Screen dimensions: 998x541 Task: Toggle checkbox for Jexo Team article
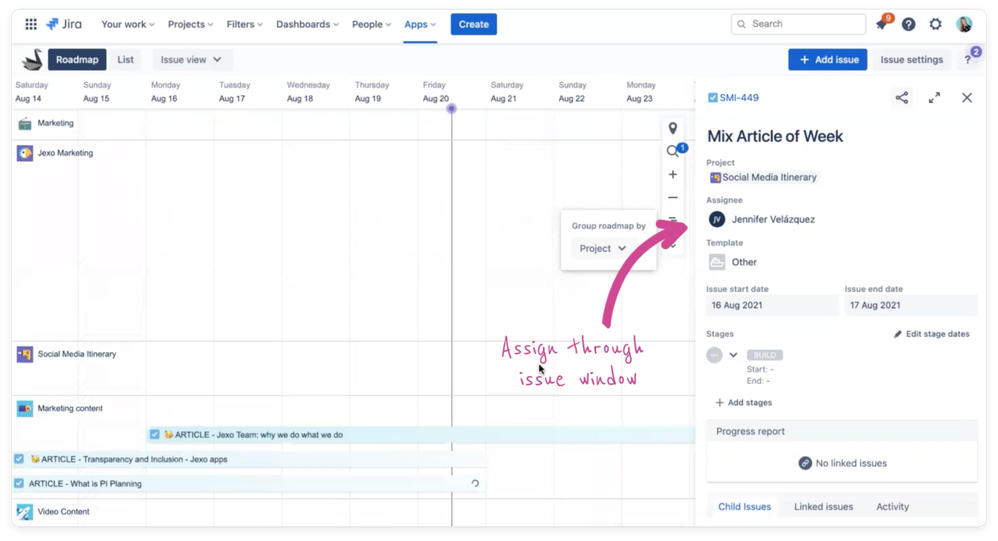click(x=155, y=435)
